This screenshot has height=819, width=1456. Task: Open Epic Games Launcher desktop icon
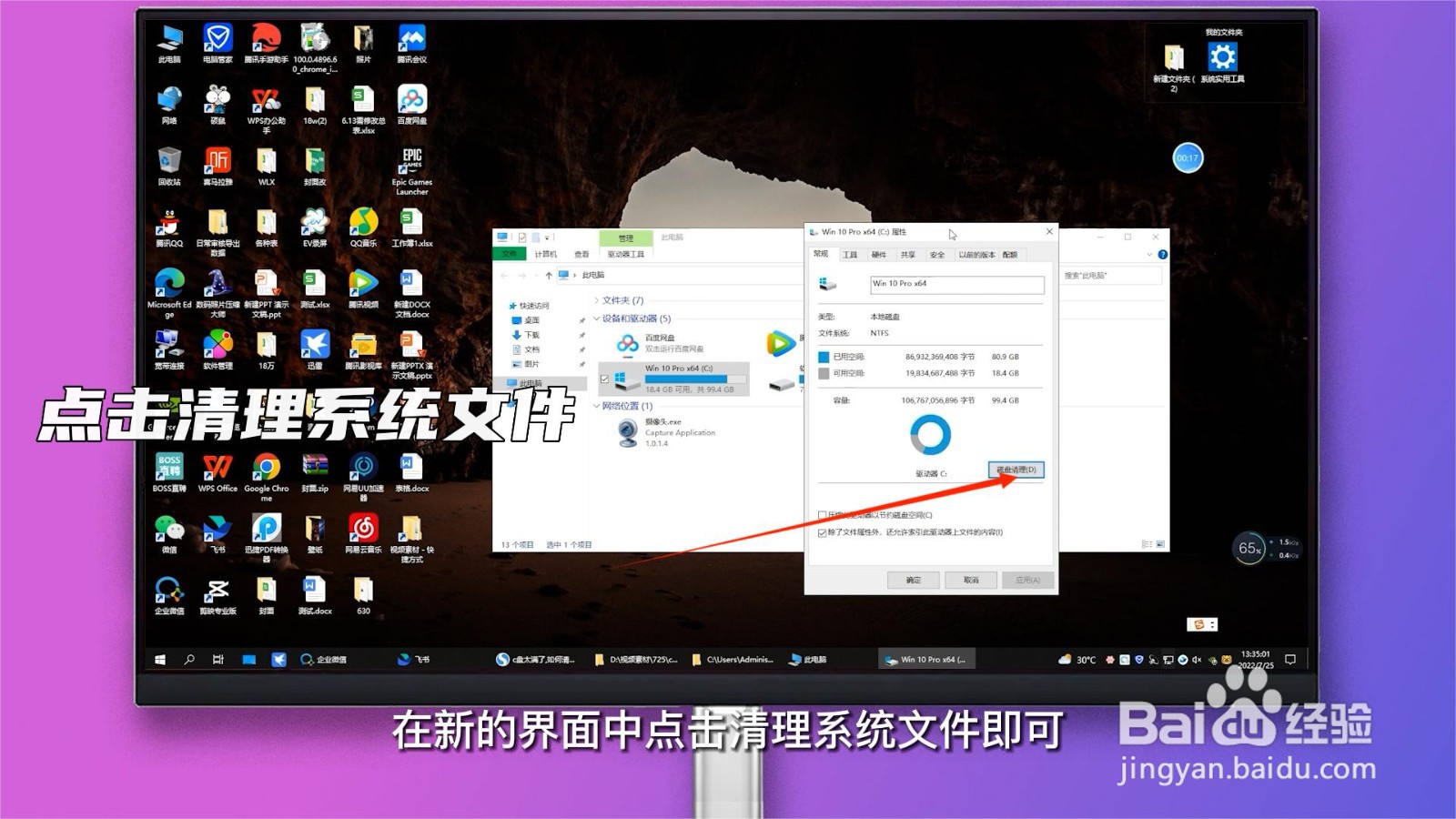point(411,172)
